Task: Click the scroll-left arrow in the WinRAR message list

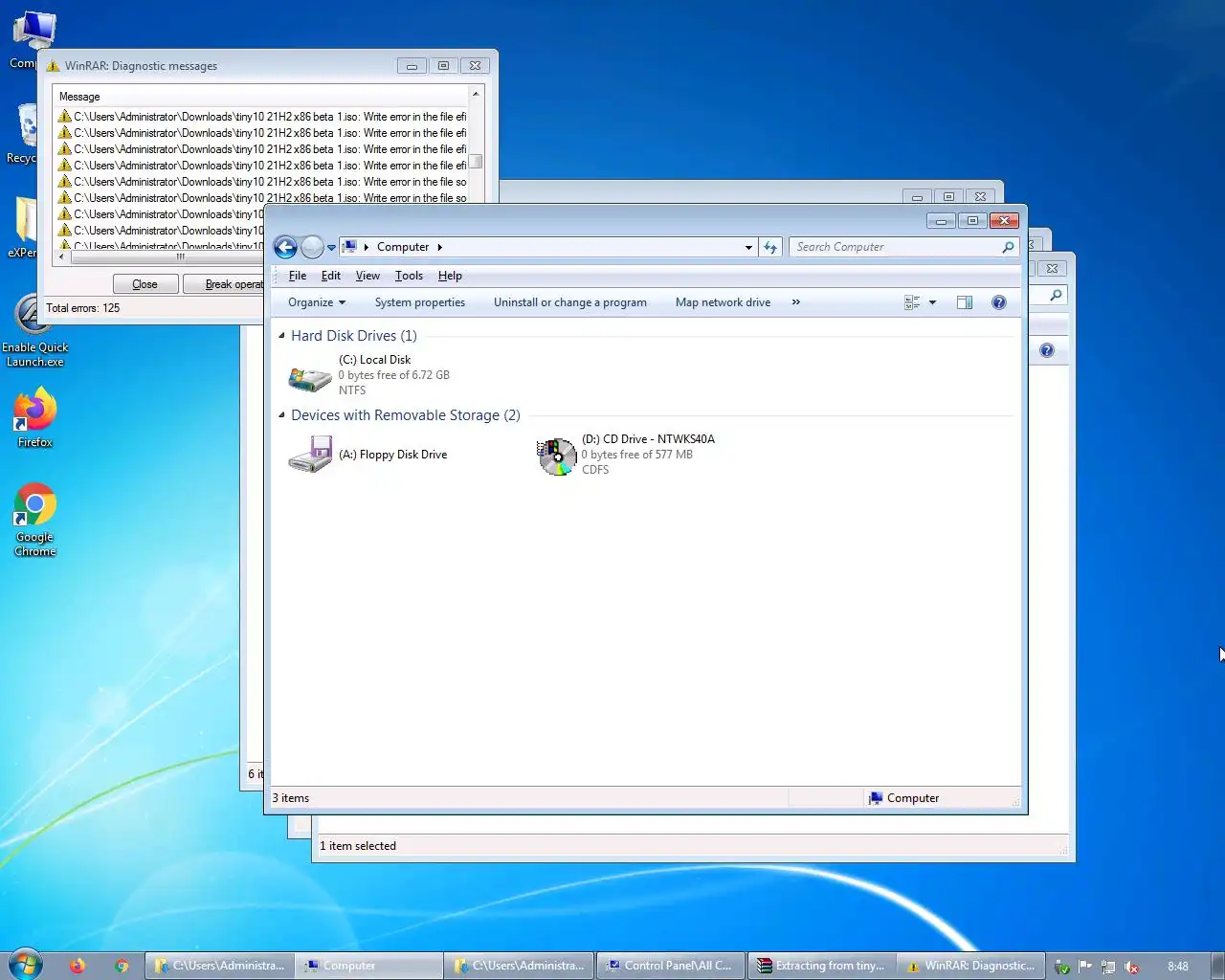Action: coord(62,256)
